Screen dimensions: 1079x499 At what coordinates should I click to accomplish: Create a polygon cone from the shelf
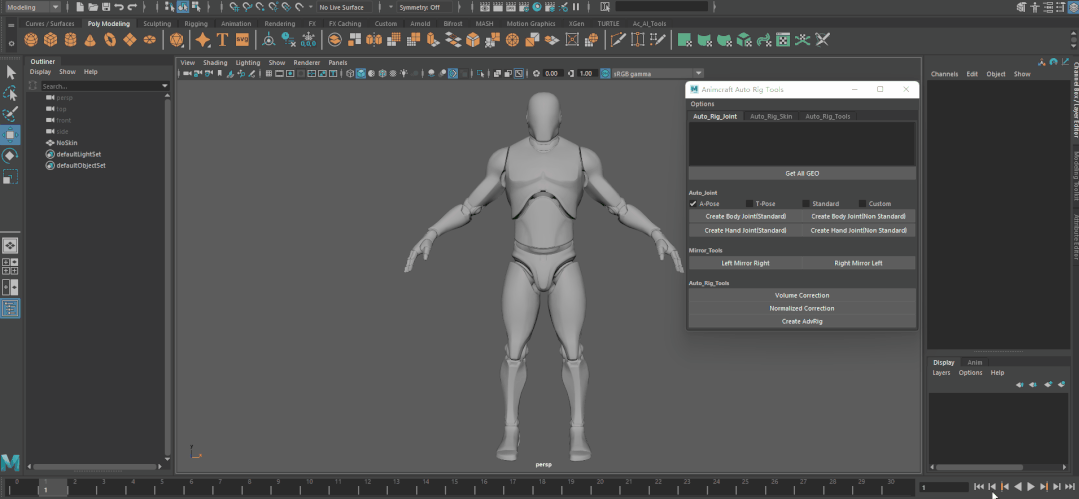[90, 40]
